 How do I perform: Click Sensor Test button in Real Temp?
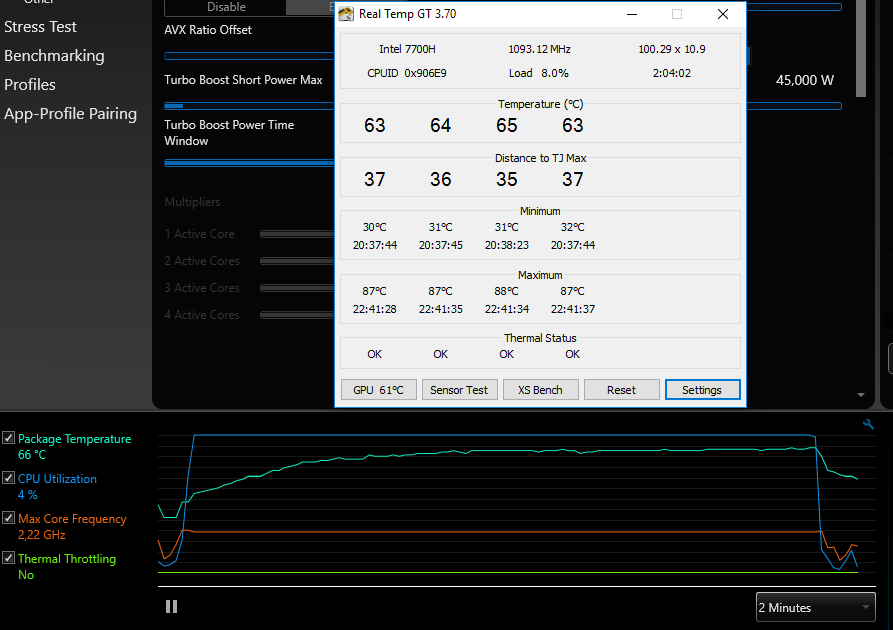[x=460, y=390]
